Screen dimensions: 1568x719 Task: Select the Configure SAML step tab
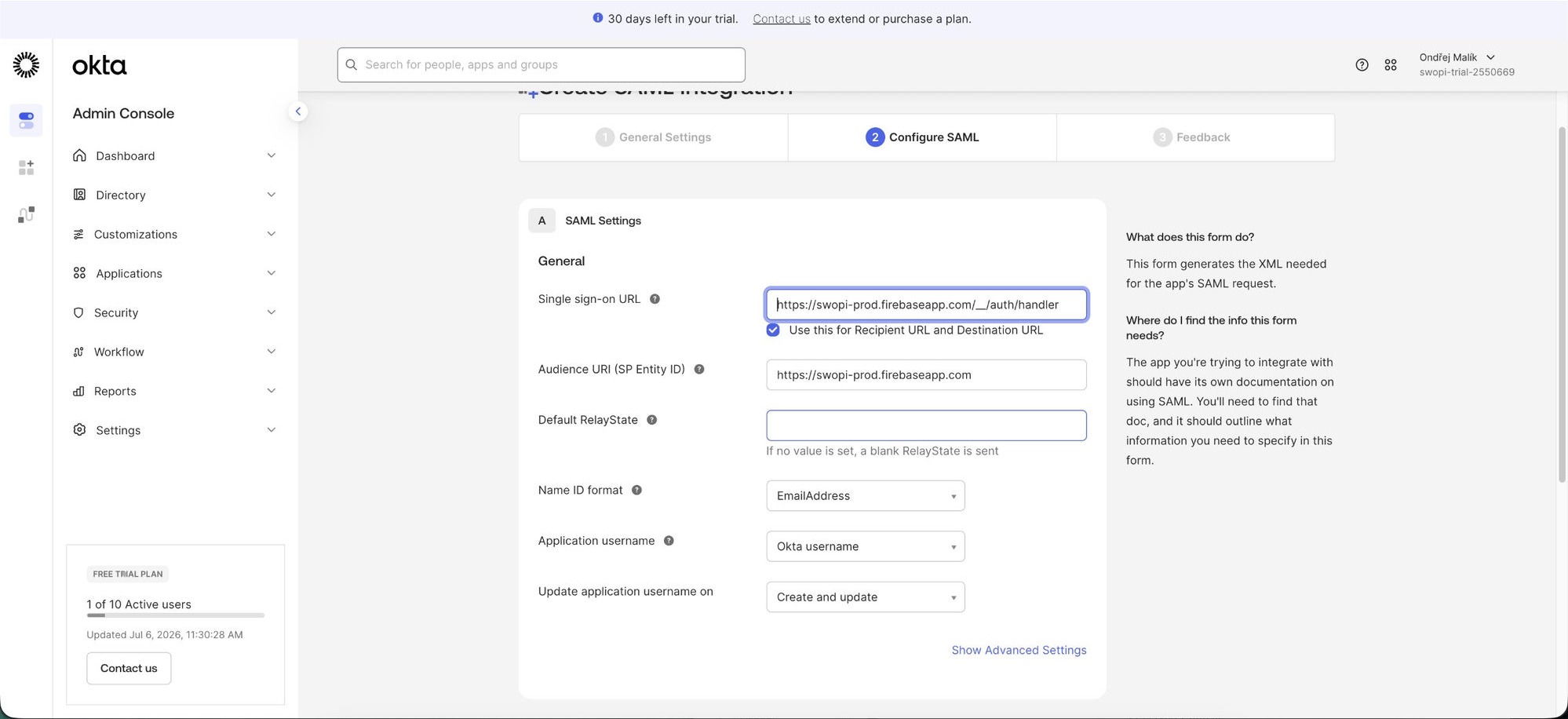pyautogui.click(x=922, y=137)
